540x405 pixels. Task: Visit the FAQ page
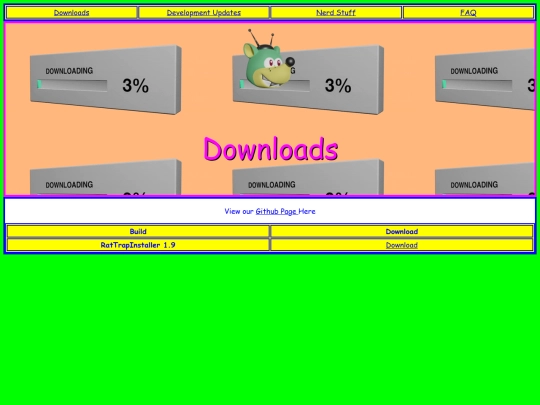click(x=468, y=13)
